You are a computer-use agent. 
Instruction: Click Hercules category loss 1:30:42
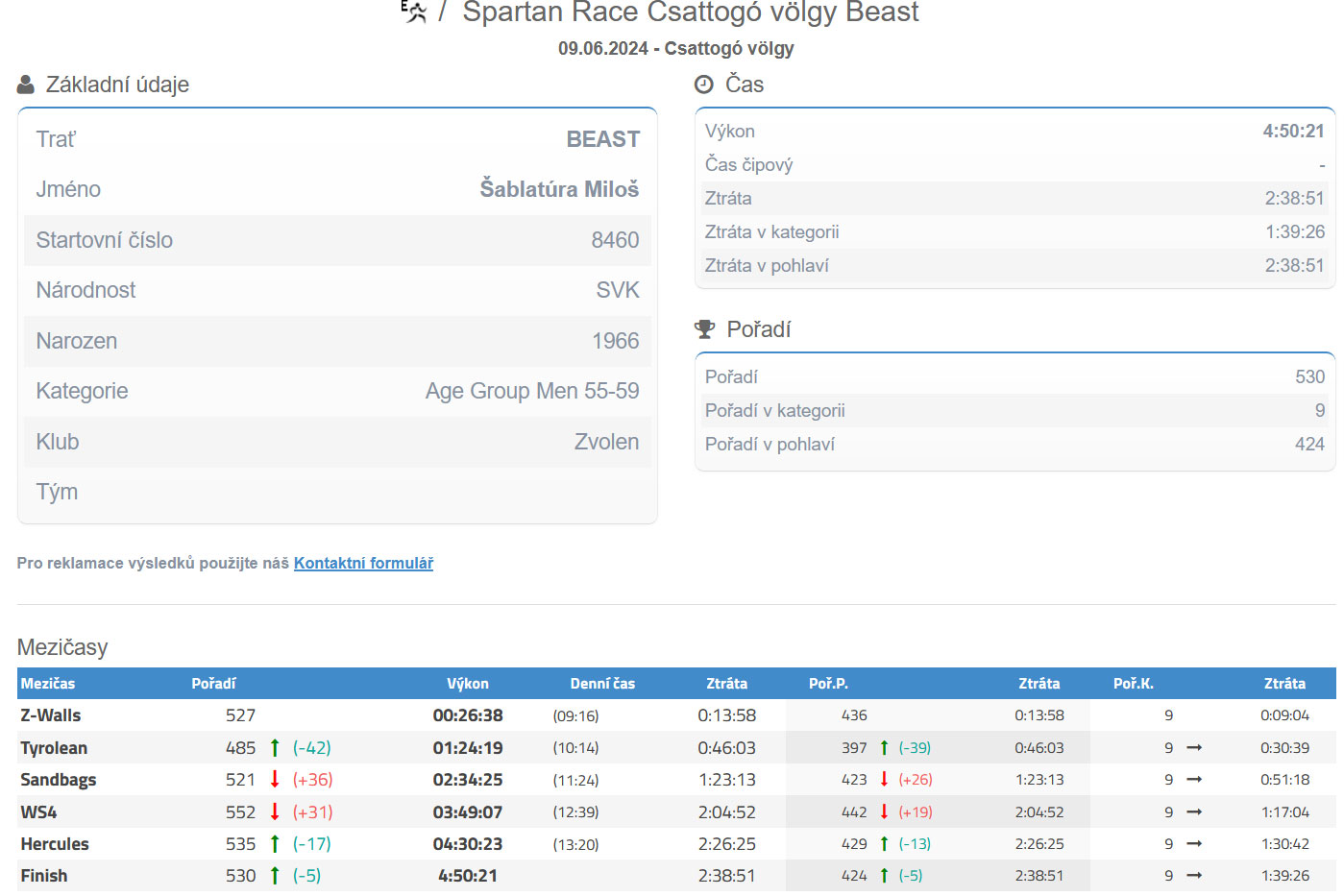click(x=1284, y=844)
